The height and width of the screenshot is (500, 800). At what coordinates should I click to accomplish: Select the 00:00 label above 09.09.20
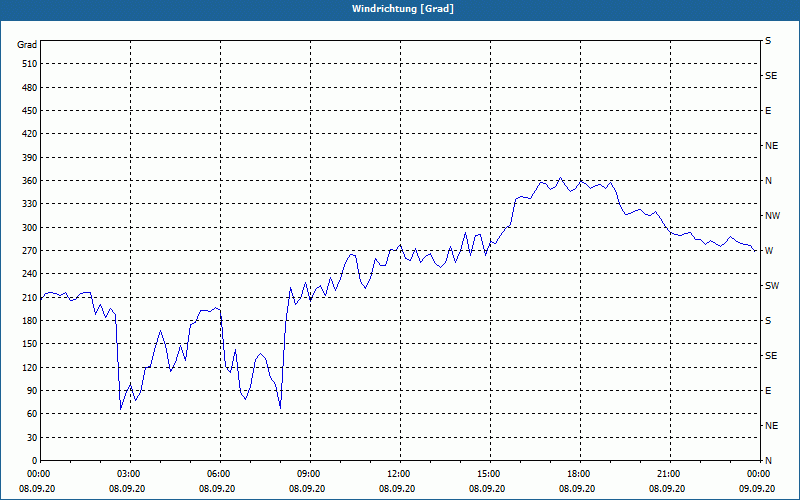tap(759, 474)
